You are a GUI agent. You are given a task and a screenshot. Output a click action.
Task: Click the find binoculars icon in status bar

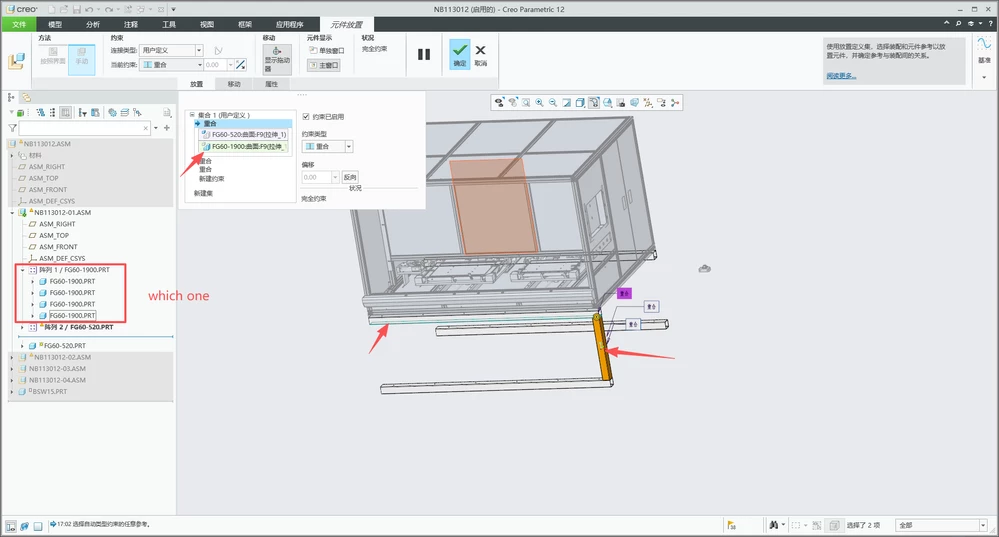pos(773,525)
